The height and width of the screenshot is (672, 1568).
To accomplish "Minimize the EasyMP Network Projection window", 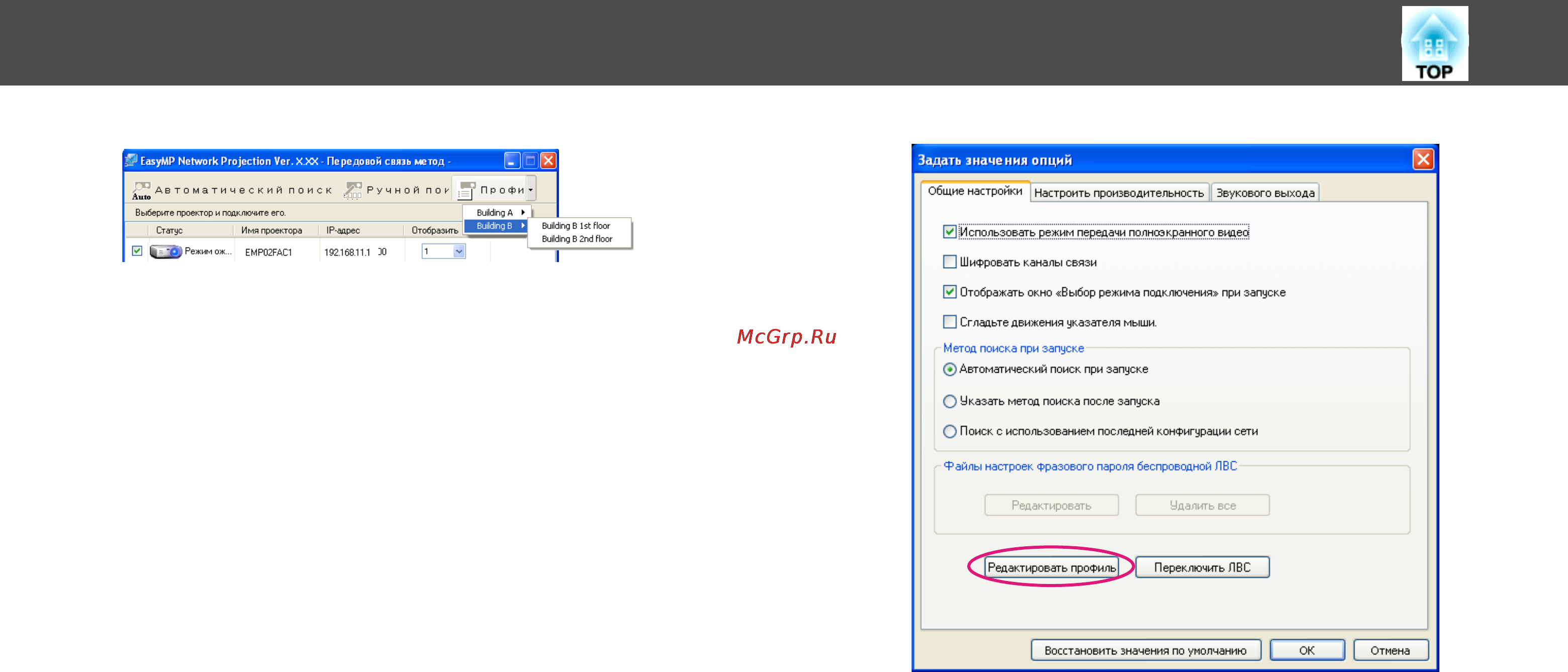I will coord(512,160).
